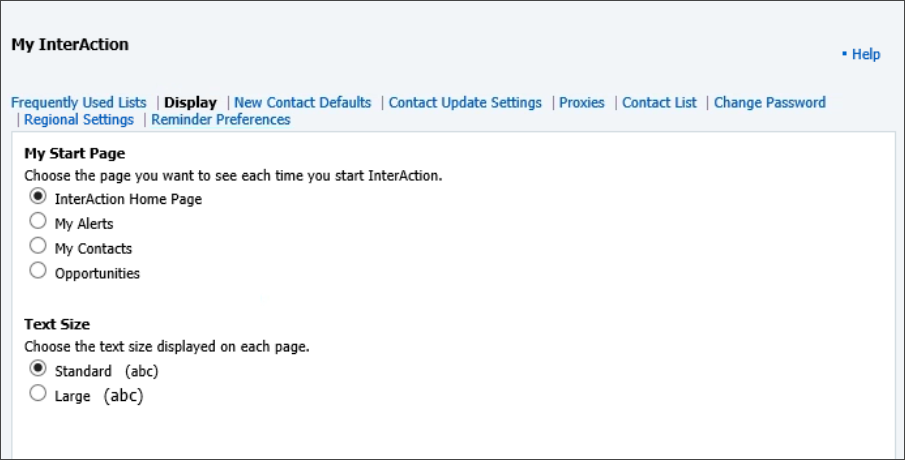Choose My Alerts as start page

pos(38,221)
